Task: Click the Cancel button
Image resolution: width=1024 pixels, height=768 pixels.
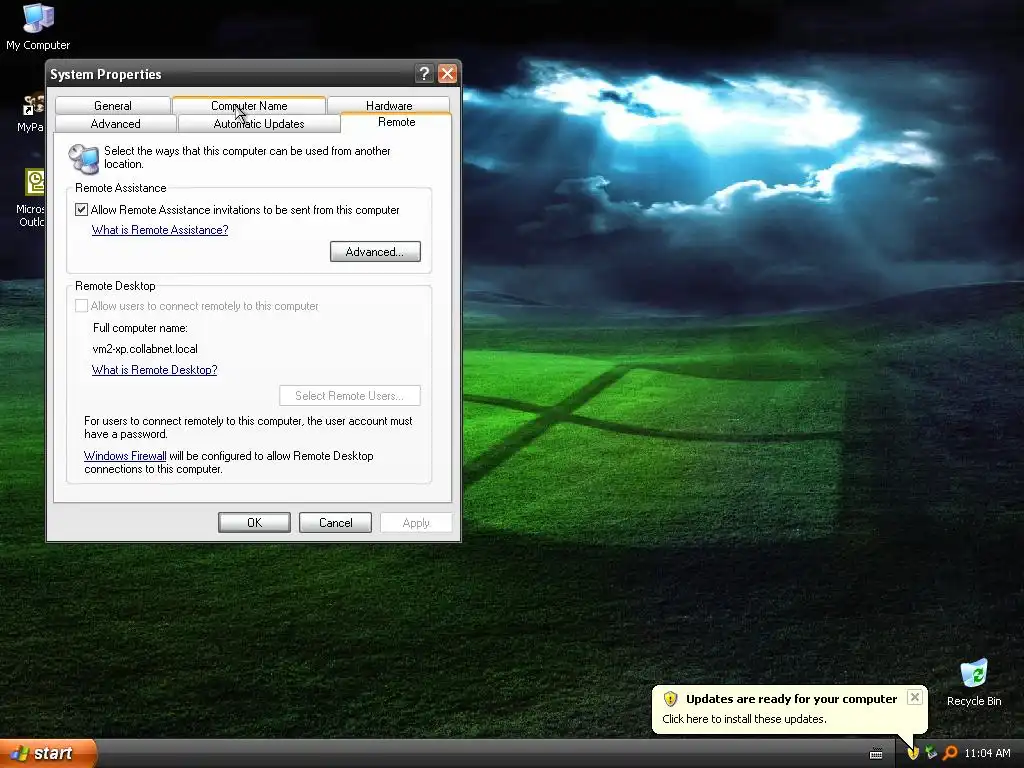Action: [335, 522]
